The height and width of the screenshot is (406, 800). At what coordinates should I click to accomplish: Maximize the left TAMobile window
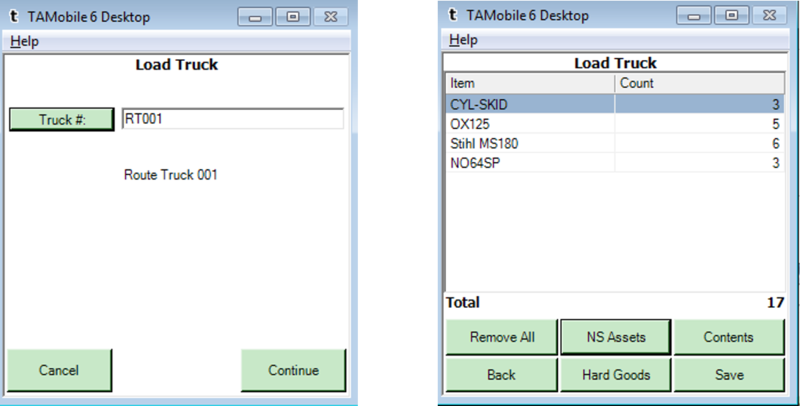pos(293,17)
